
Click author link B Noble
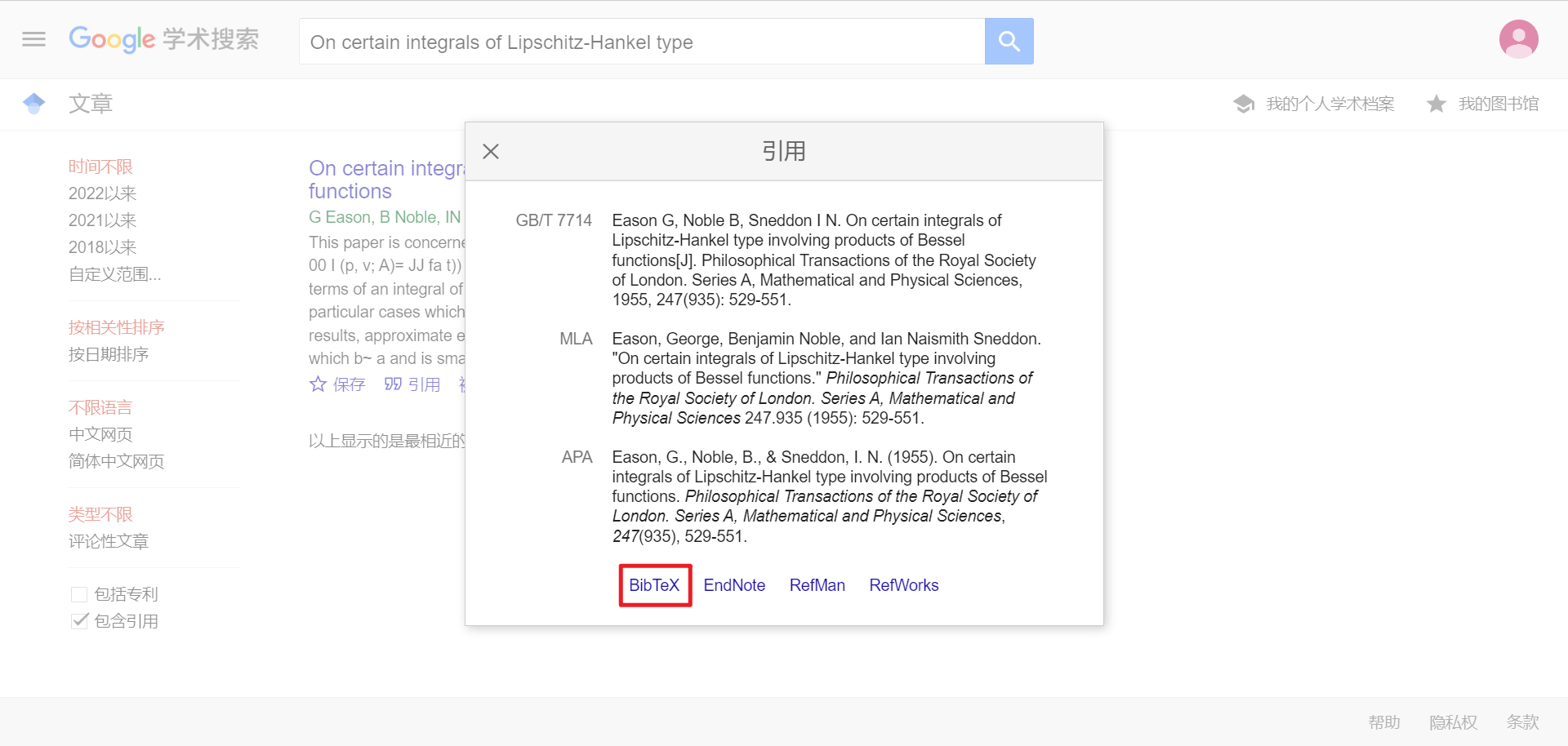[x=408, y=217]
